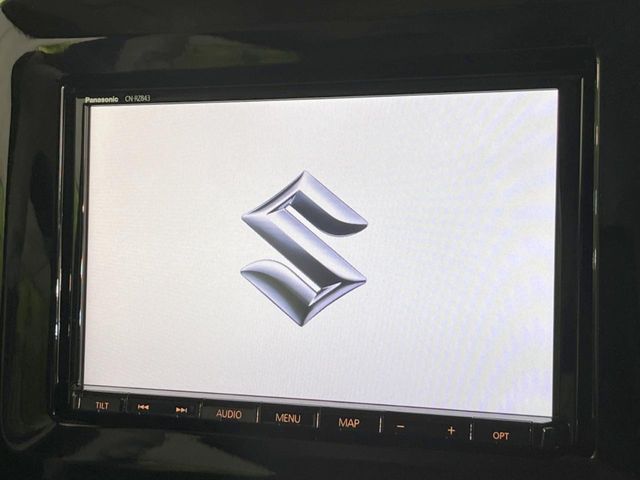Raise volume with the plus button
This screenshot has width=640, height=480.
pos(450,431)
